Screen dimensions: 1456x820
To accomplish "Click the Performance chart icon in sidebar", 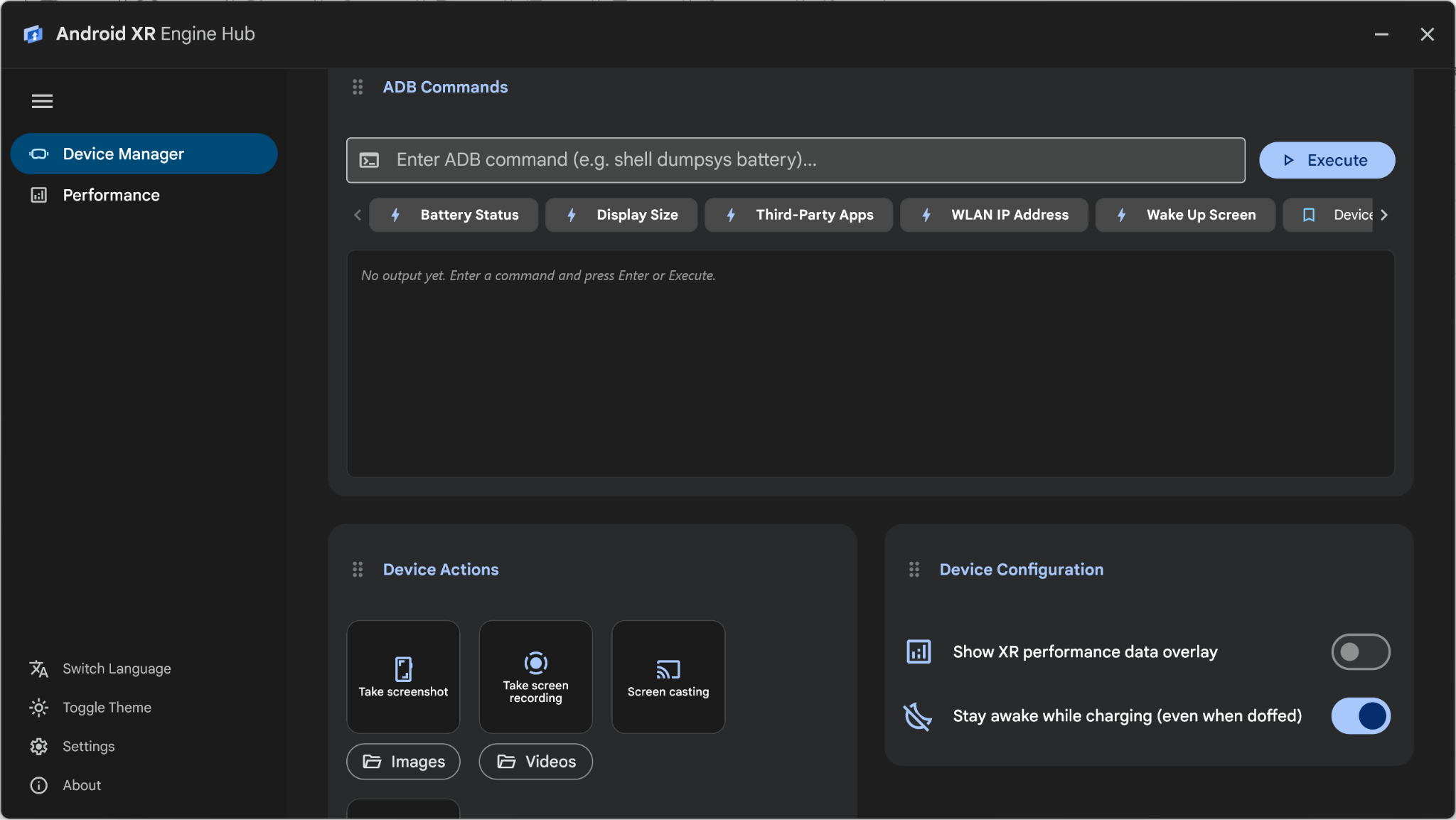I will click(39, 195).
